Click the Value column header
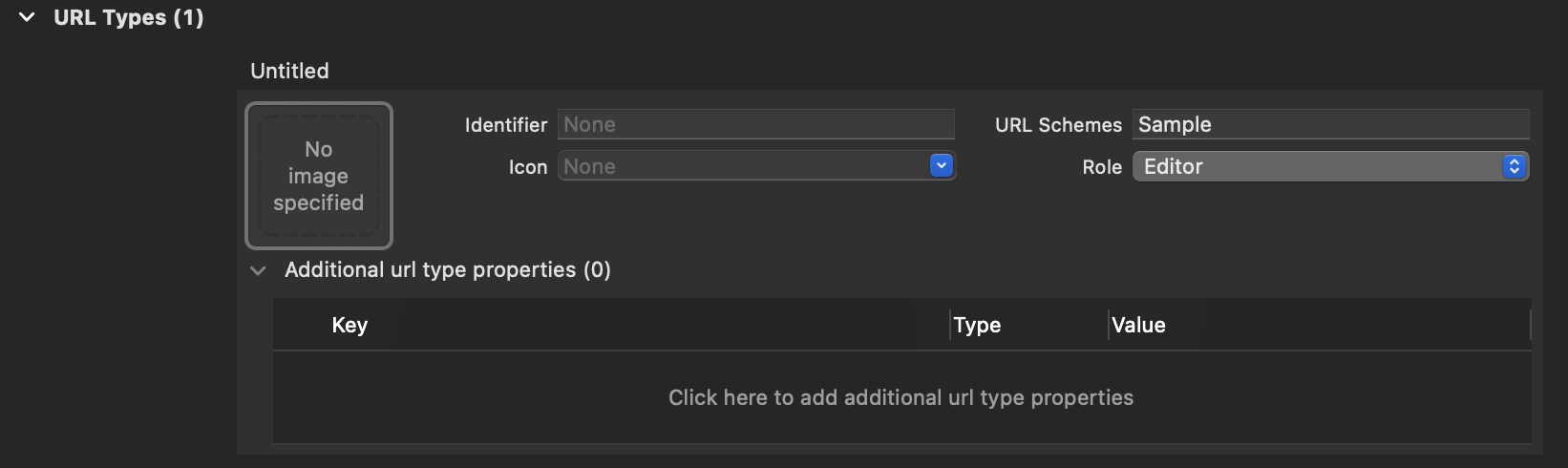1568x468 pixels. coord(1138,325)
